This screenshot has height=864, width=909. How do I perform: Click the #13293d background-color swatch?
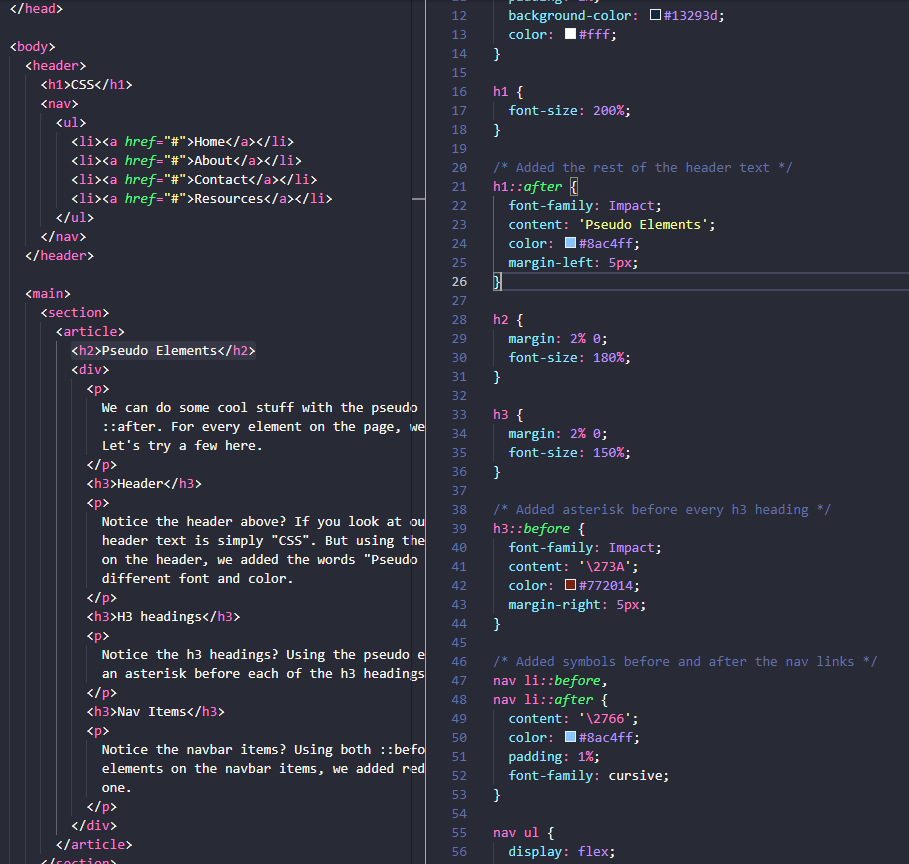(655, 15)
